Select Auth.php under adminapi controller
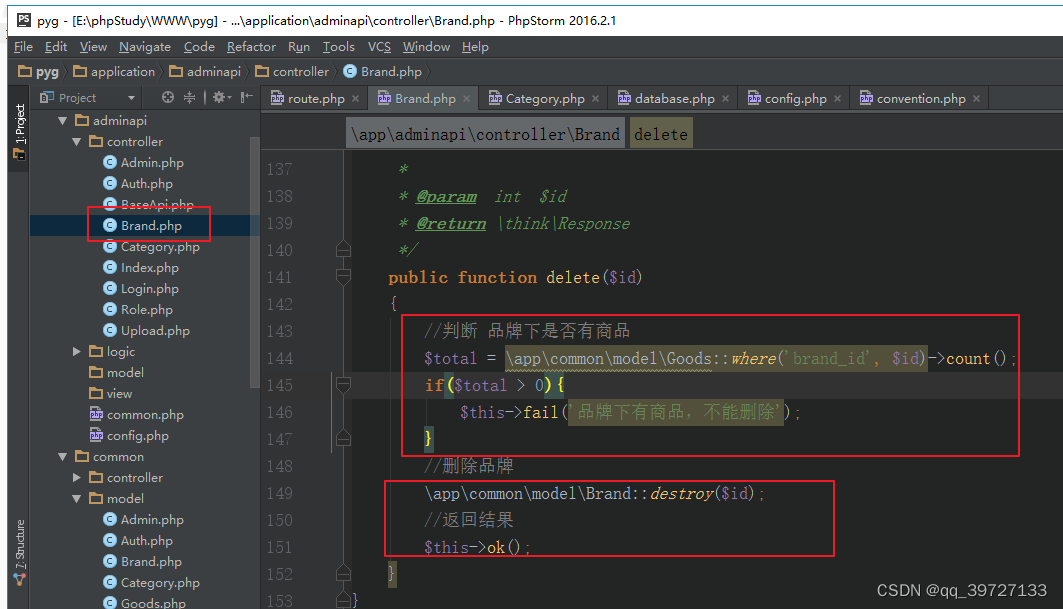This screenshot has width=1063, height=609. (x=138, y=184)
